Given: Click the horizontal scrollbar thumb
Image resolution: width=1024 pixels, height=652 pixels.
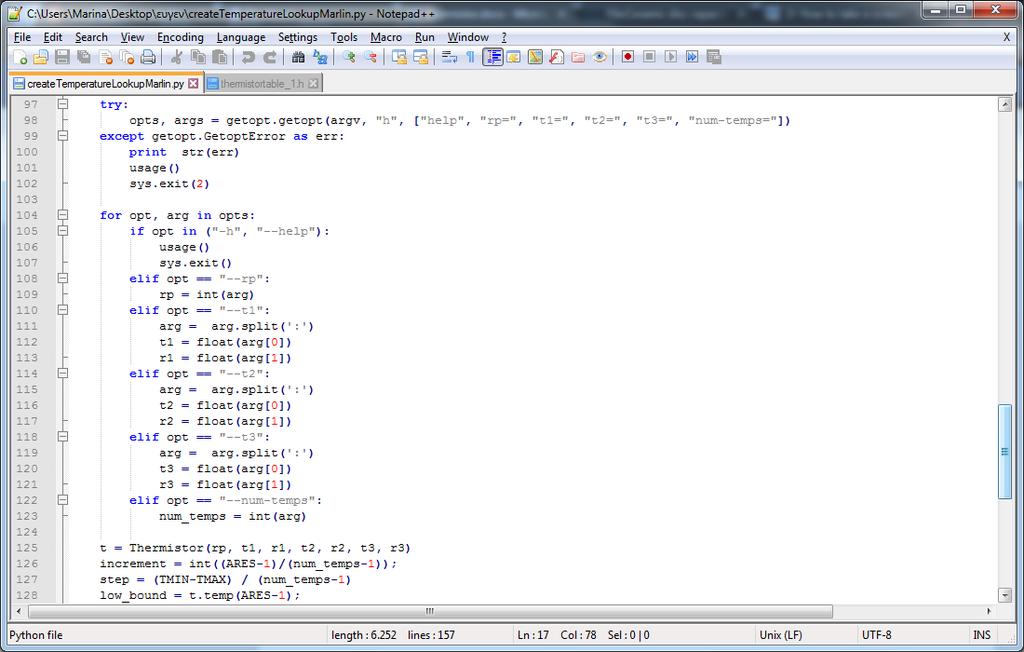Looking at the screenshot, I should [430, 611].
